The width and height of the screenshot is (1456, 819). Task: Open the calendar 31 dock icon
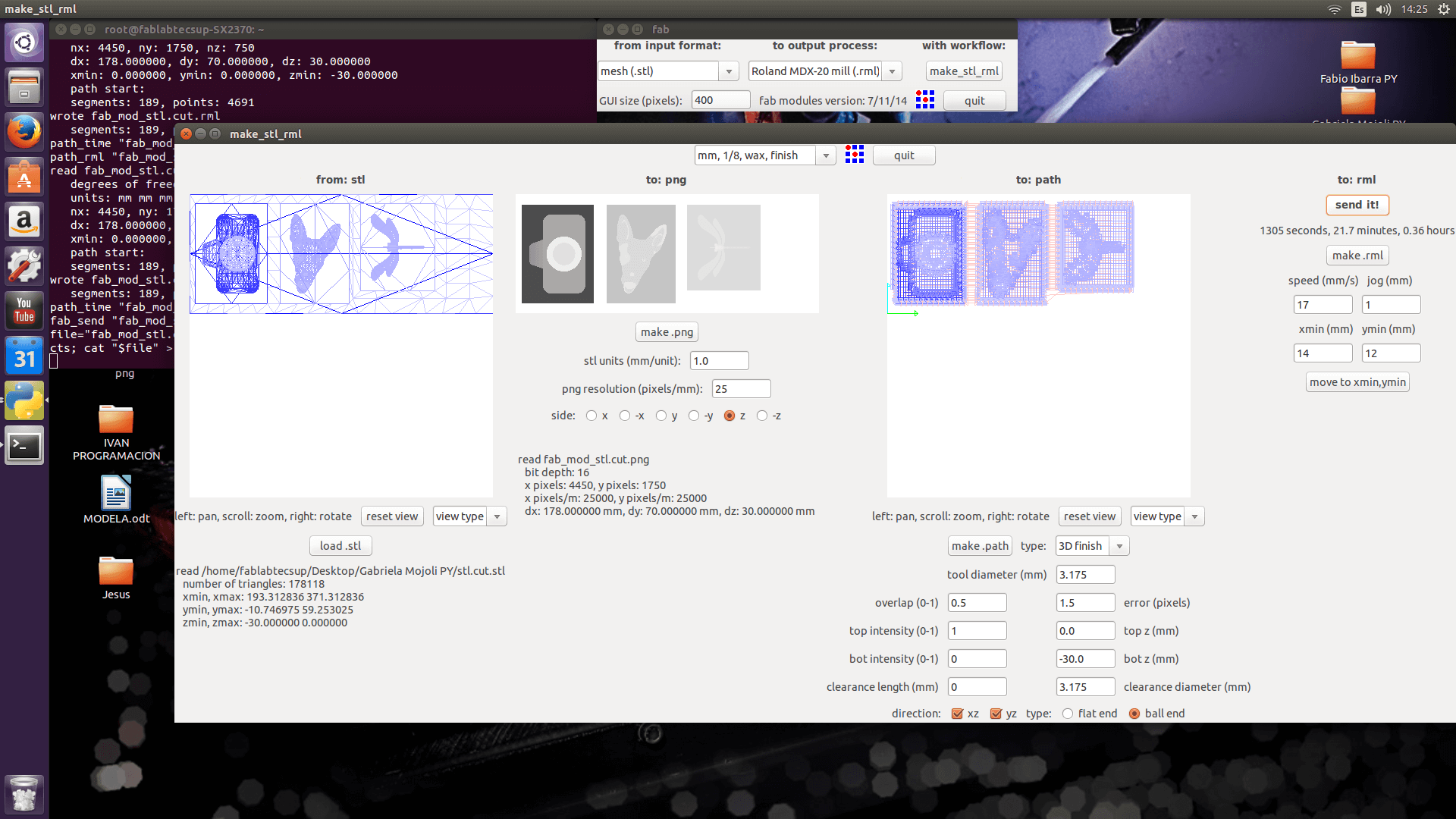[x=24, y=355]
